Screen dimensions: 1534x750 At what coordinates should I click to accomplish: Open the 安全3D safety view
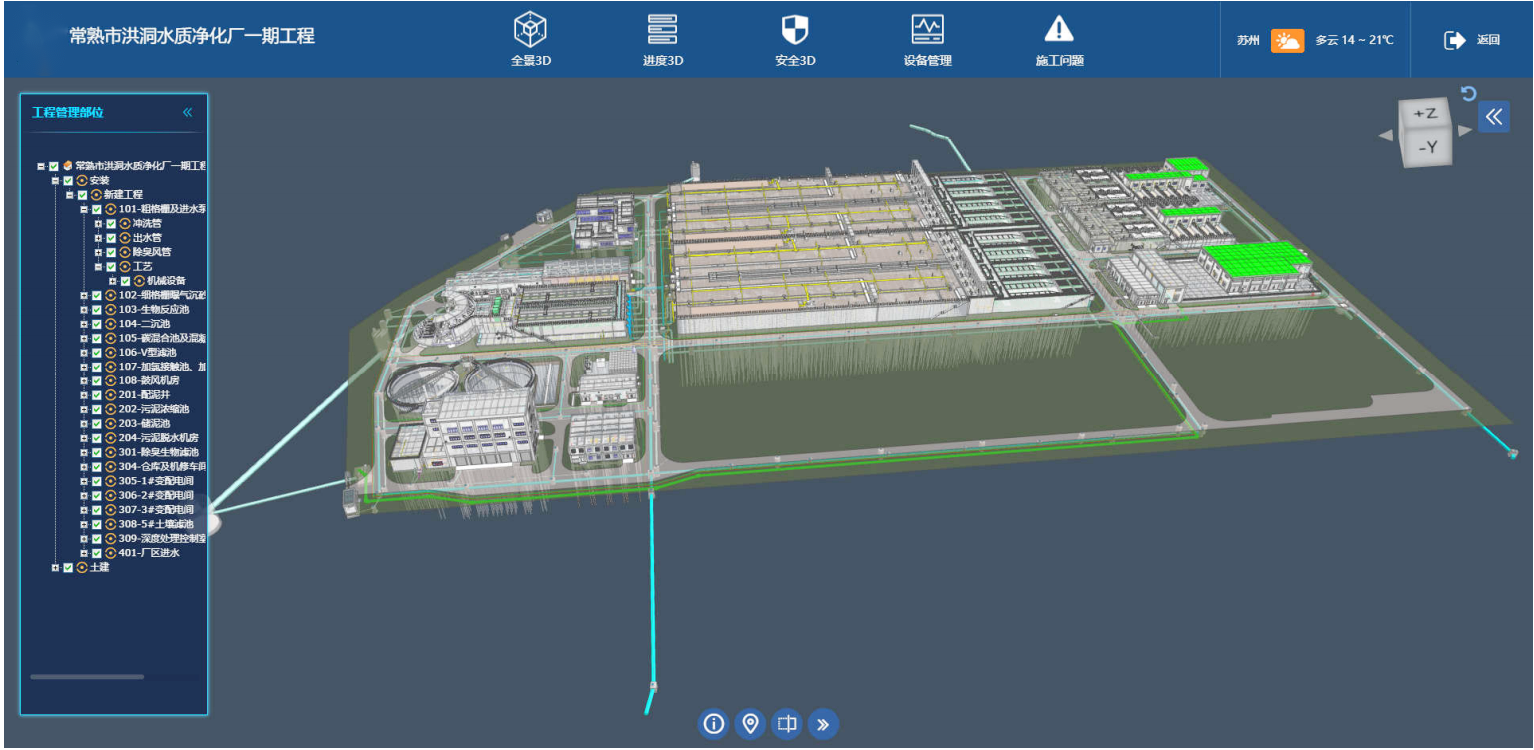click(x=794, y=40)
